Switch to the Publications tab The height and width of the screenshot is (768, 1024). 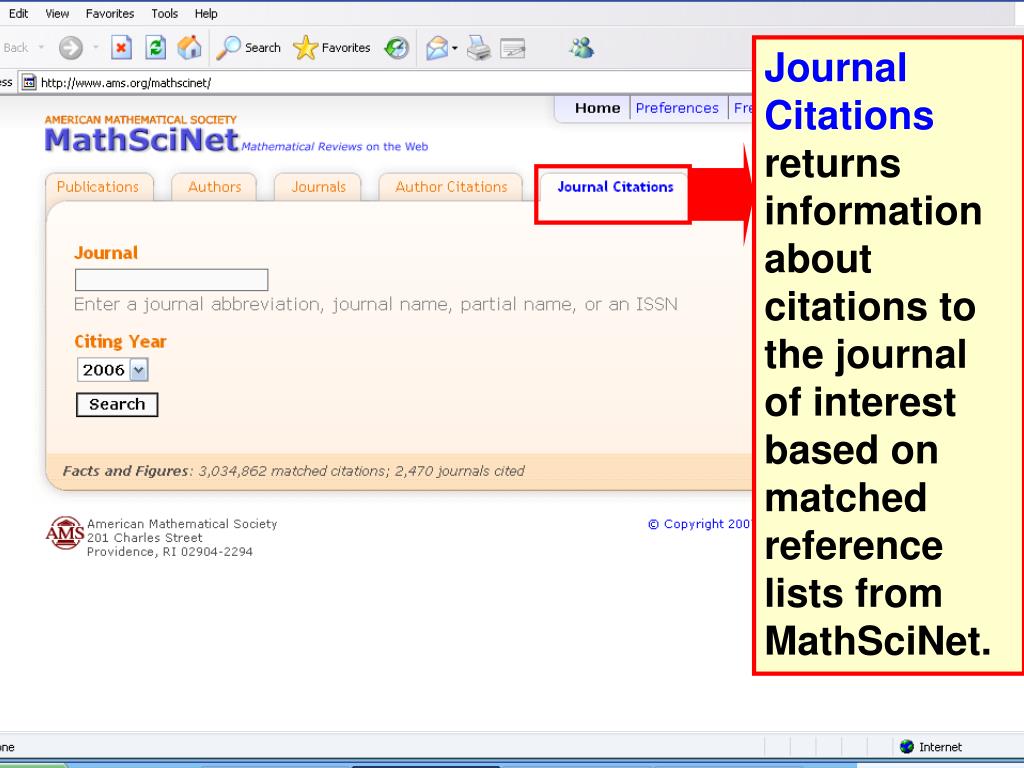pyautogui.click(x=98, y=187)
